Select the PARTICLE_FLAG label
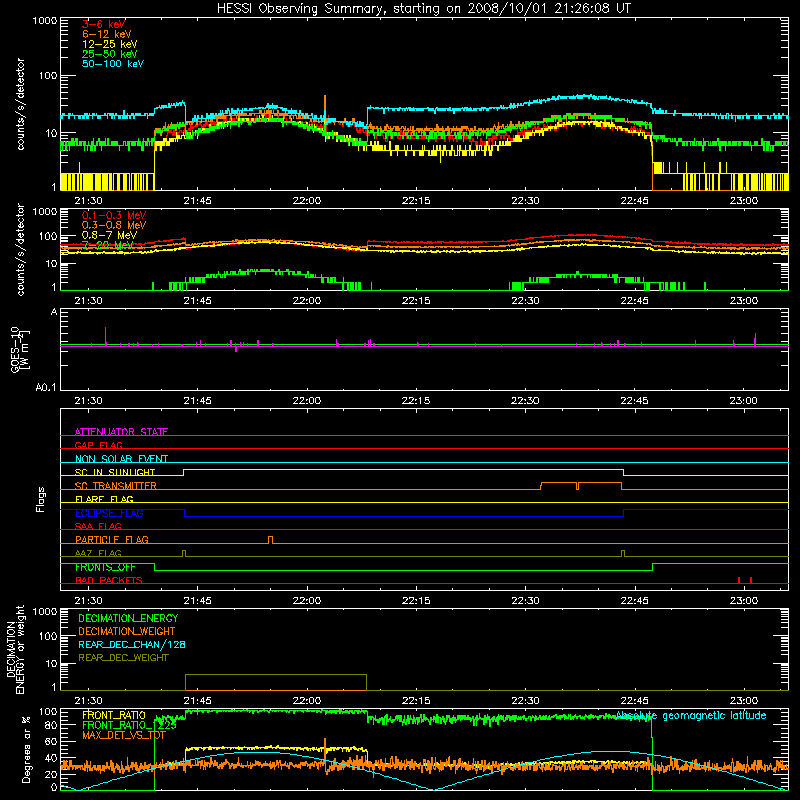 pyautogui.click(x=112, y=539)
